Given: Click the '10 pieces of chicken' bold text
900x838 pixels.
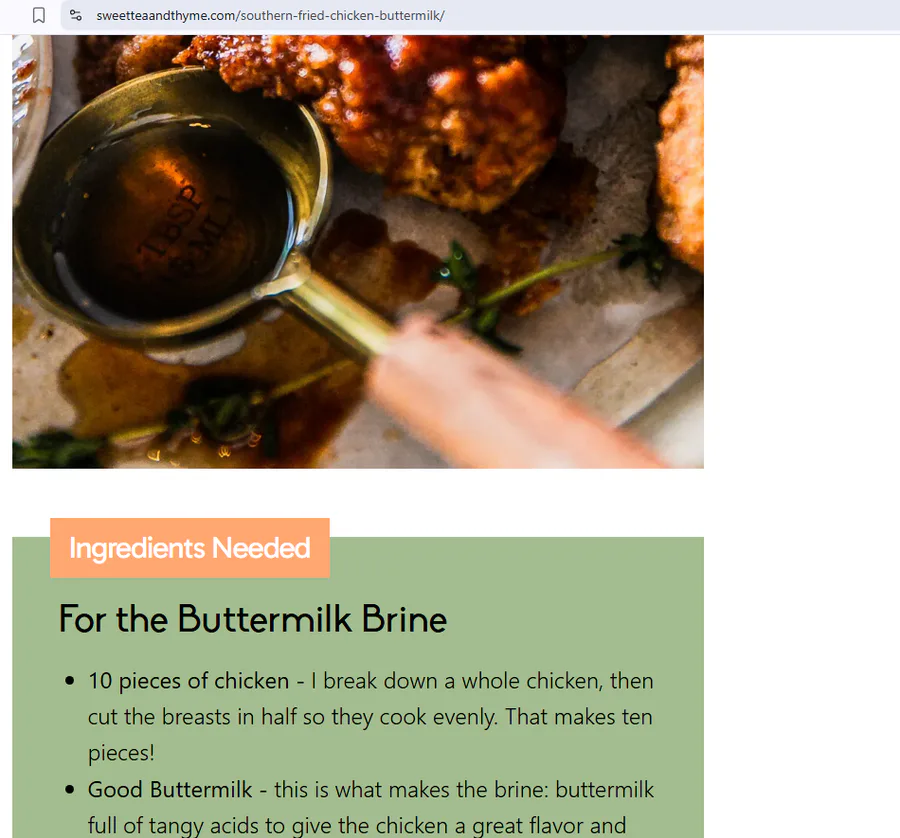Looking at the screenshot, I should [188, 681].
